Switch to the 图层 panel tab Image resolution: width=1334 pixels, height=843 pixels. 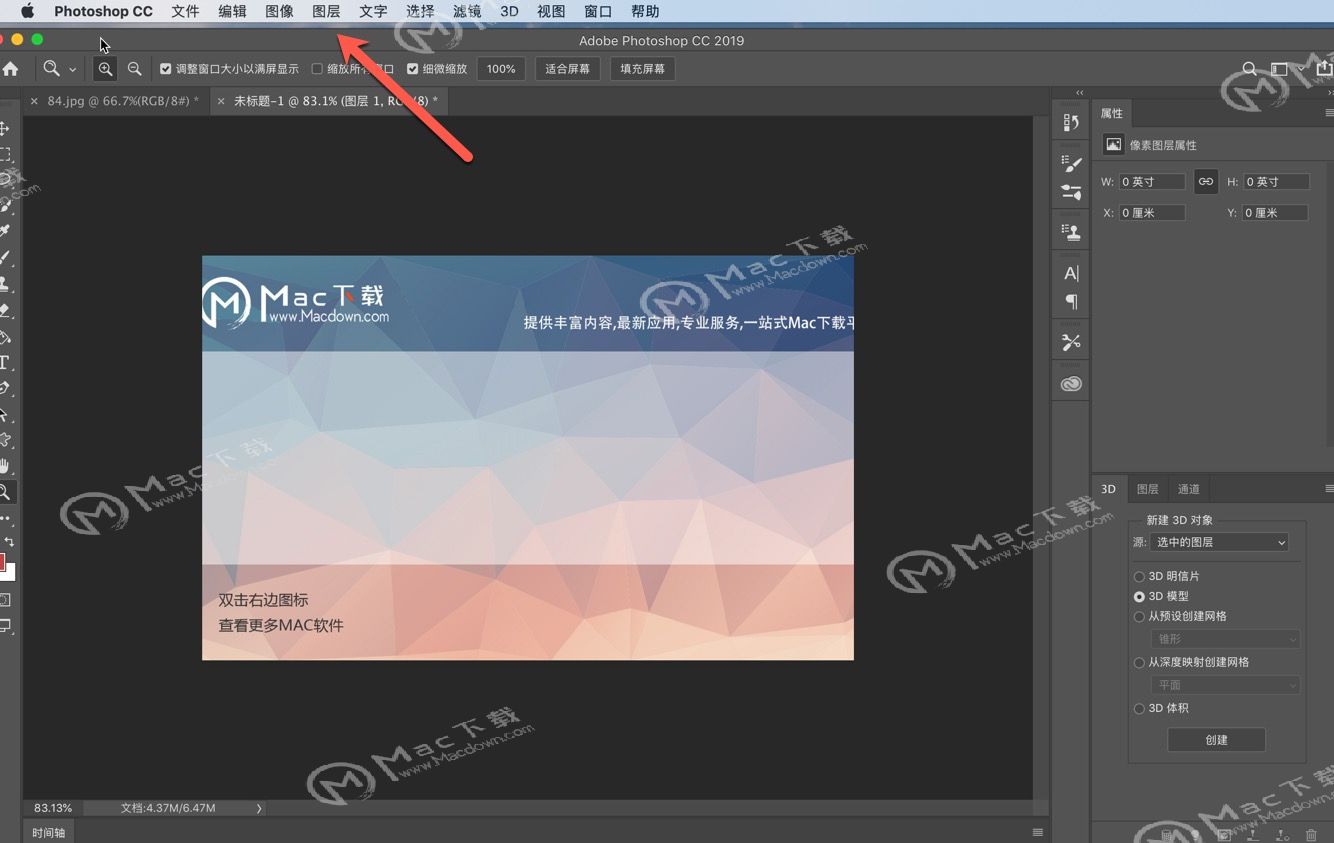coord(1147,489)
